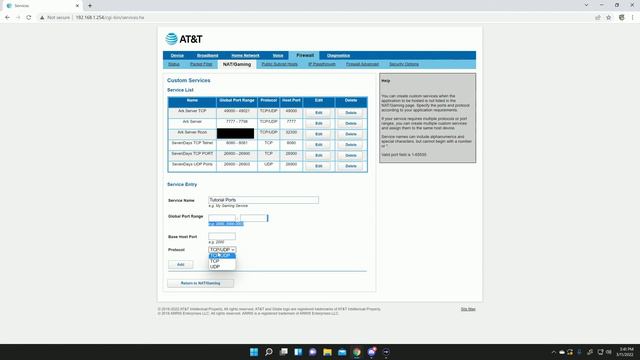Image resolution: width=640 pixels, height=360 pixels.
Task: Edit SevenDays TCP Telnet service
Action: 318,144
